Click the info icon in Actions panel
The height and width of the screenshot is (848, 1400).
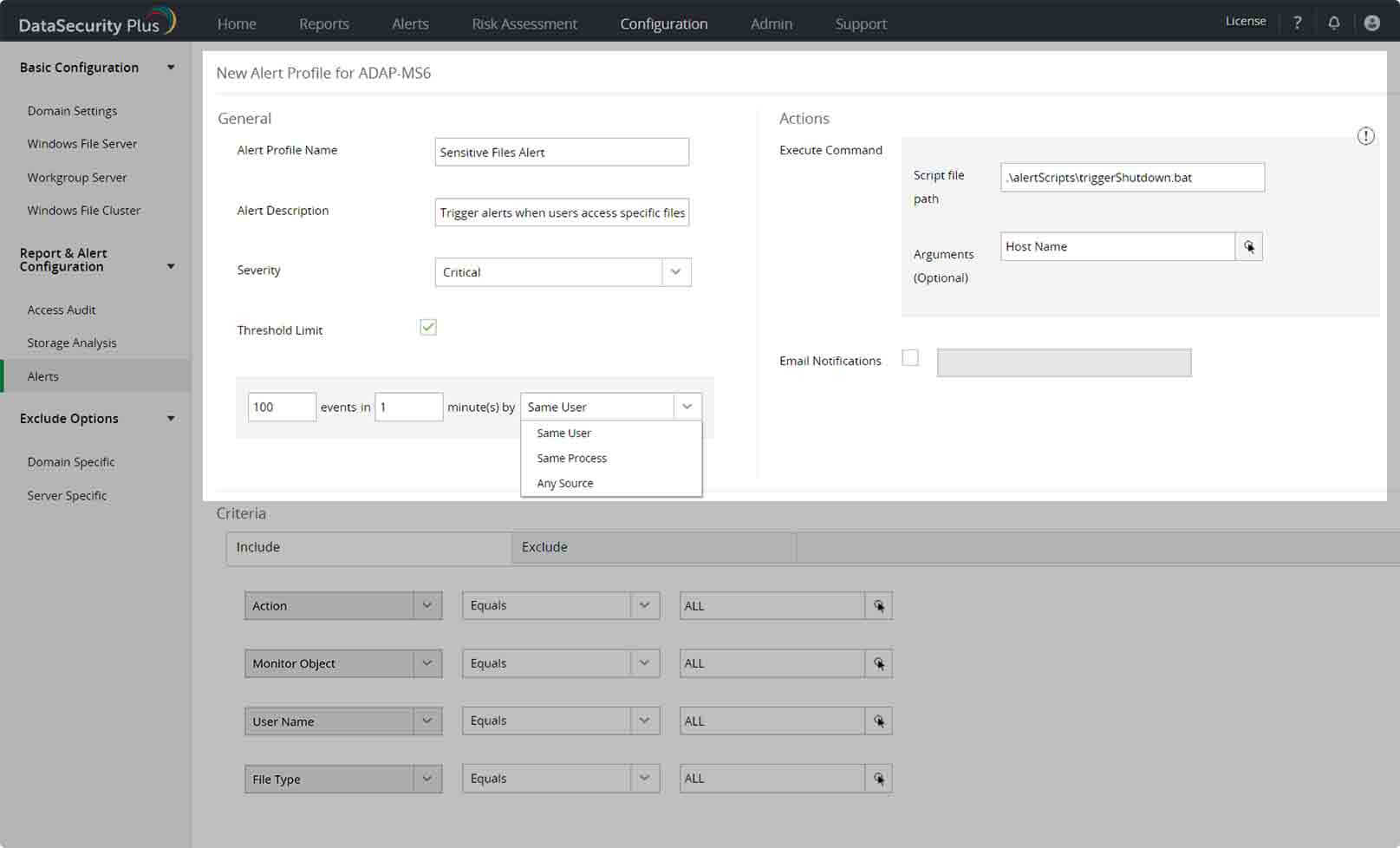coord(1365,136)
